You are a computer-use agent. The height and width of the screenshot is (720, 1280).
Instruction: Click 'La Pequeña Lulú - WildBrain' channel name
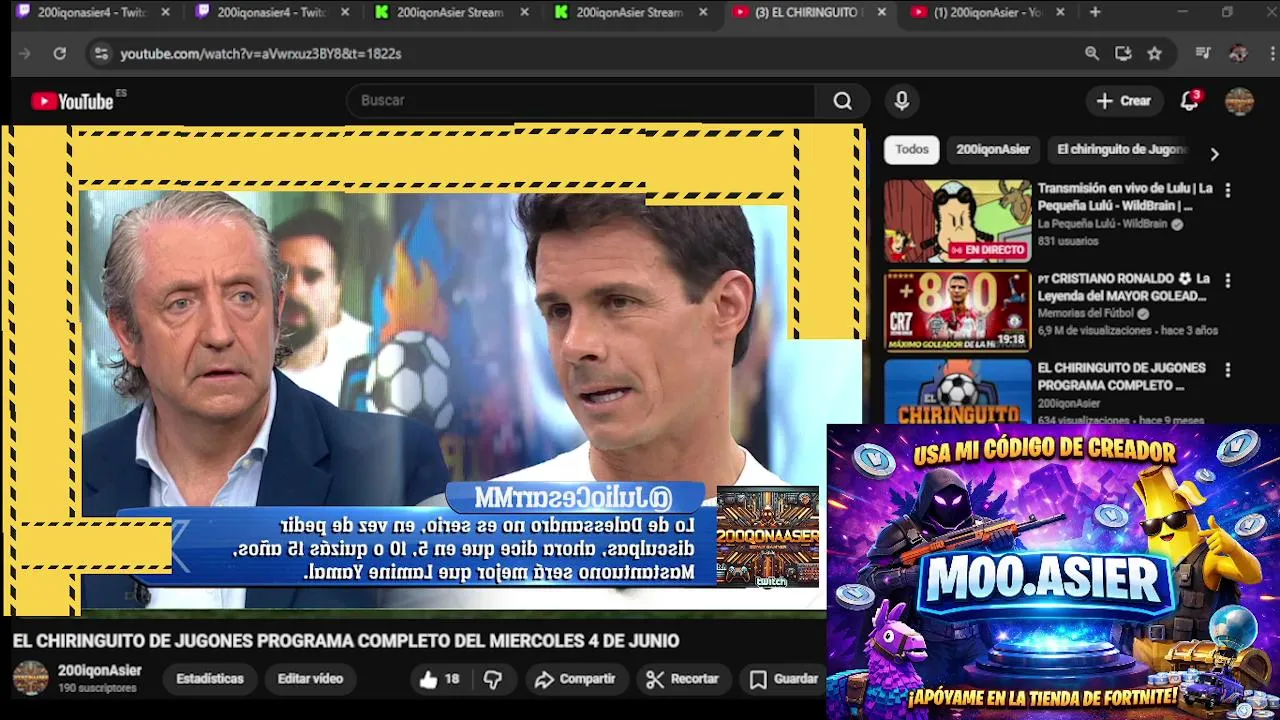click(1102, 225)
